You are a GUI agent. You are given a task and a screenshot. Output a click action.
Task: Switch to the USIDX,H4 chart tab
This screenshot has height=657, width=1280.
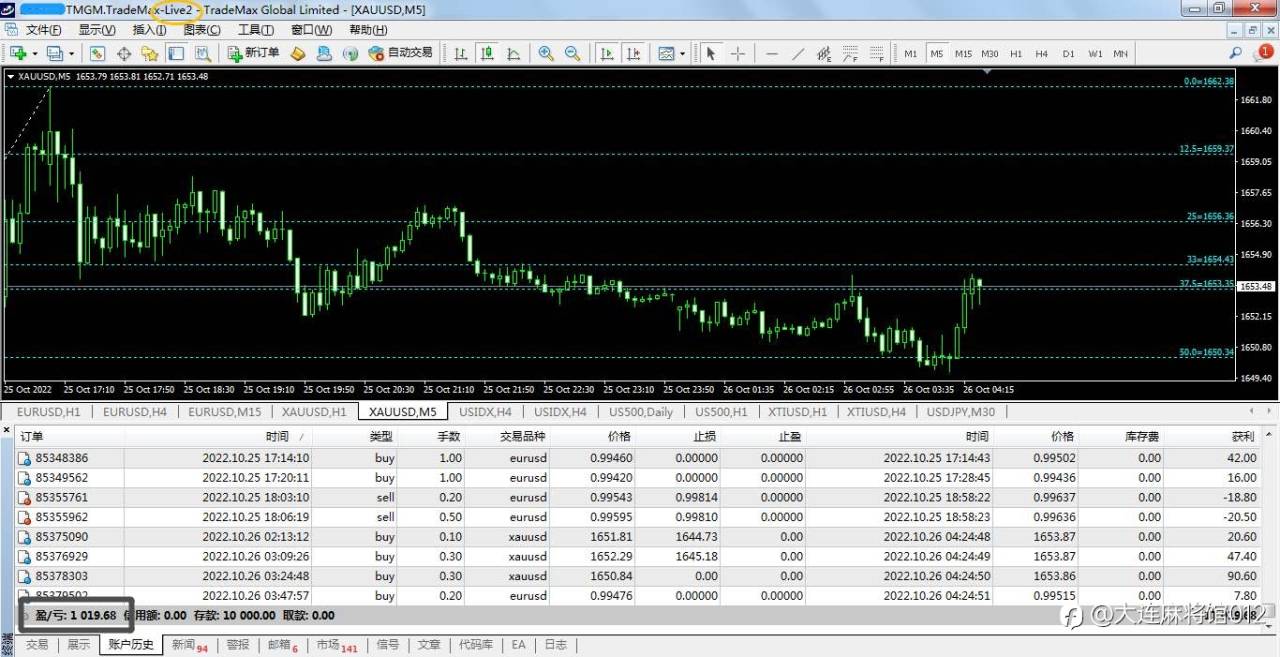click(485, 411)
